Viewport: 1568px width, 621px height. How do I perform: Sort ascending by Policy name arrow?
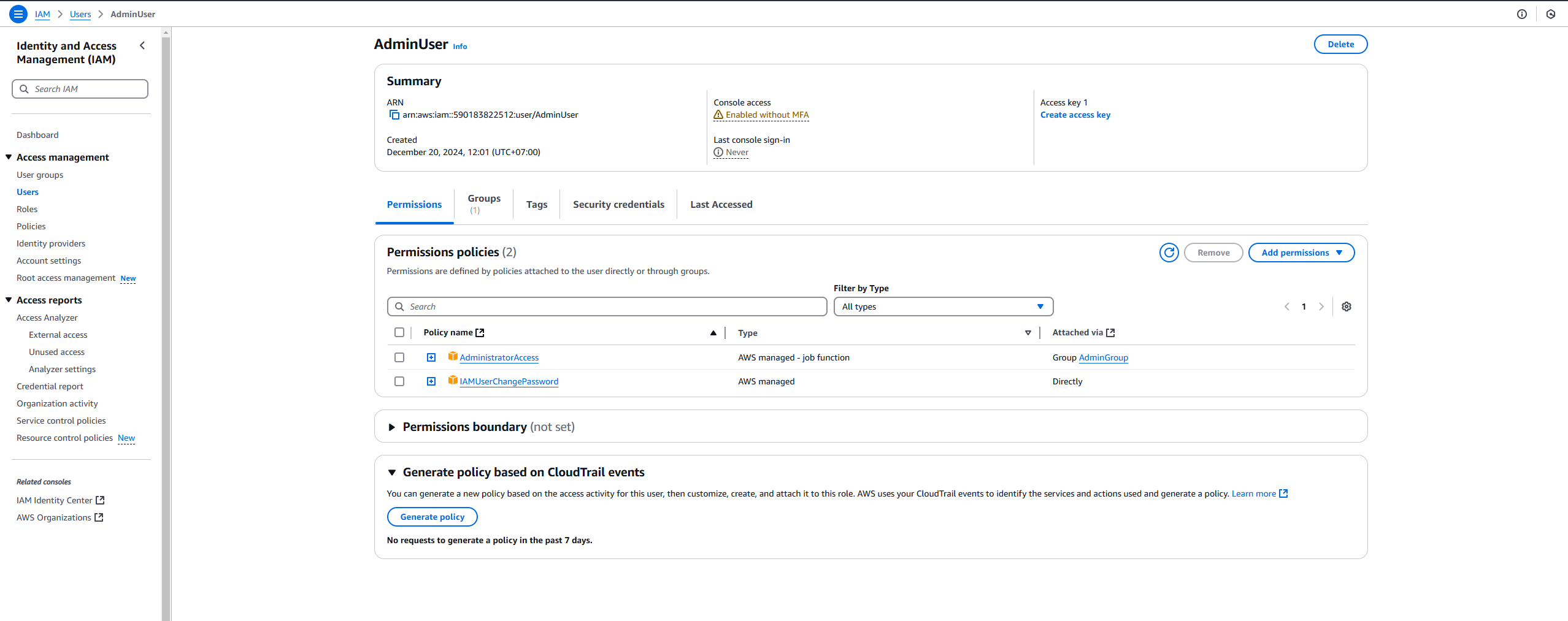(713, 333)
